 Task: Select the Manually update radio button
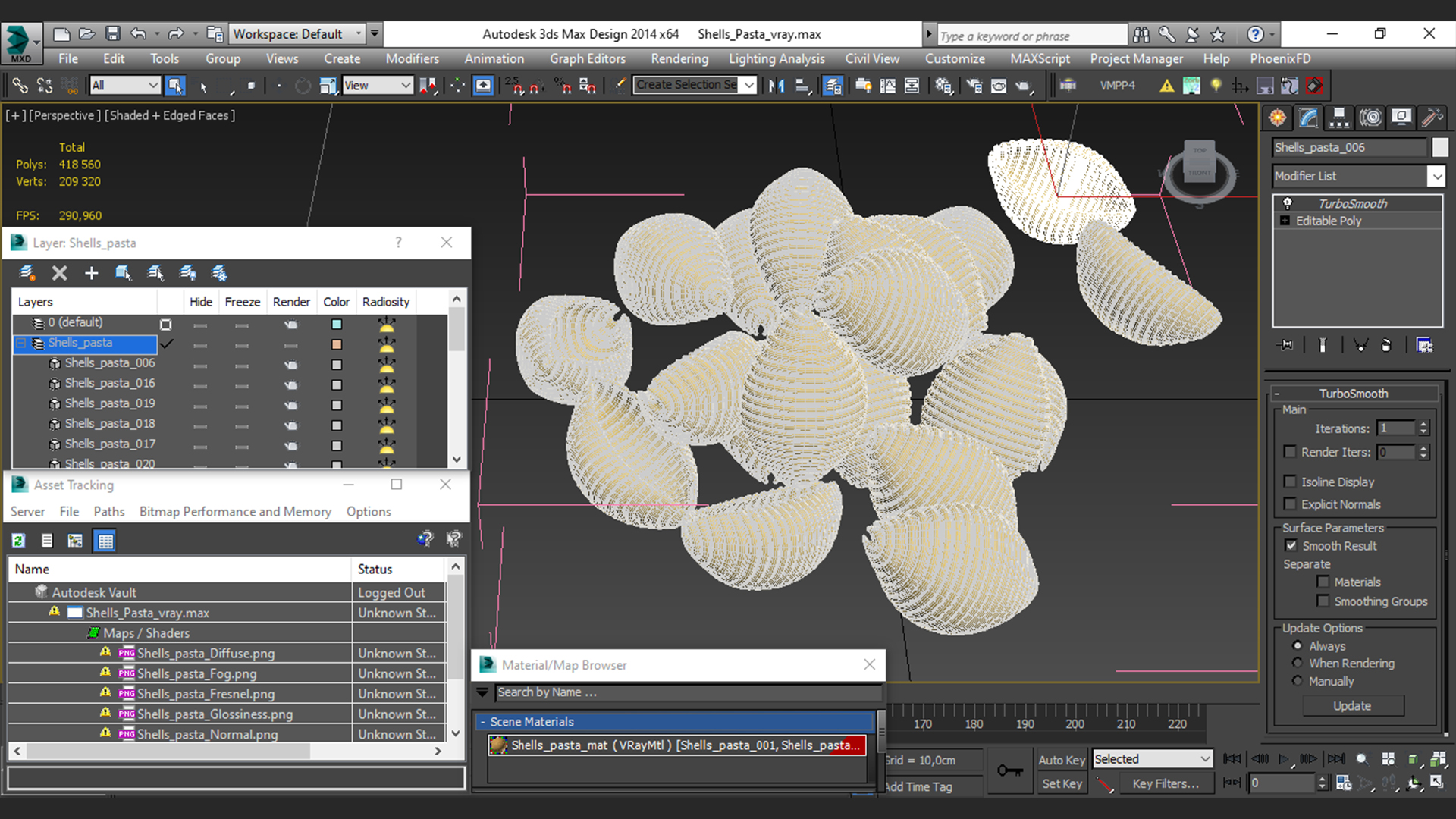[x=1298, y=681]
